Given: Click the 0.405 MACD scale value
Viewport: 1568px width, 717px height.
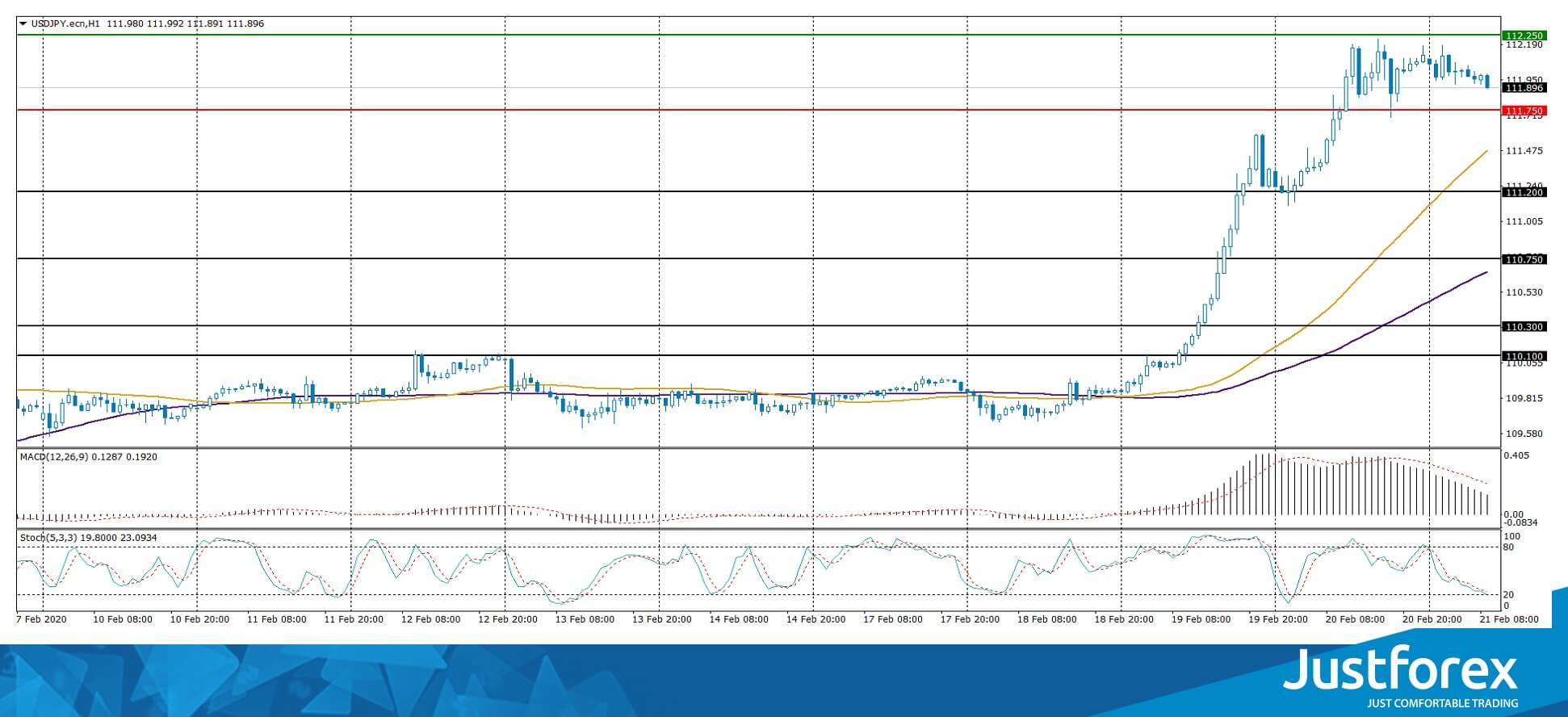Looking at the screenshot, I should coord(1518,455).
